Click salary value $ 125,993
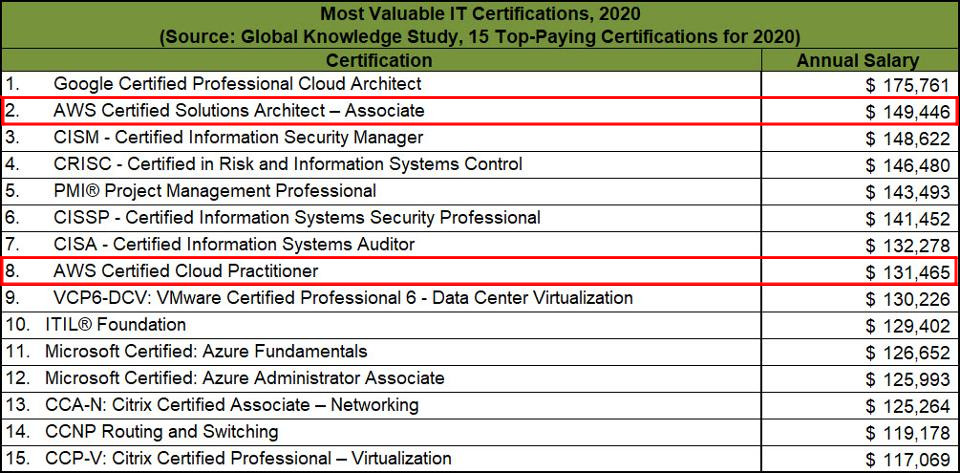 907,379
